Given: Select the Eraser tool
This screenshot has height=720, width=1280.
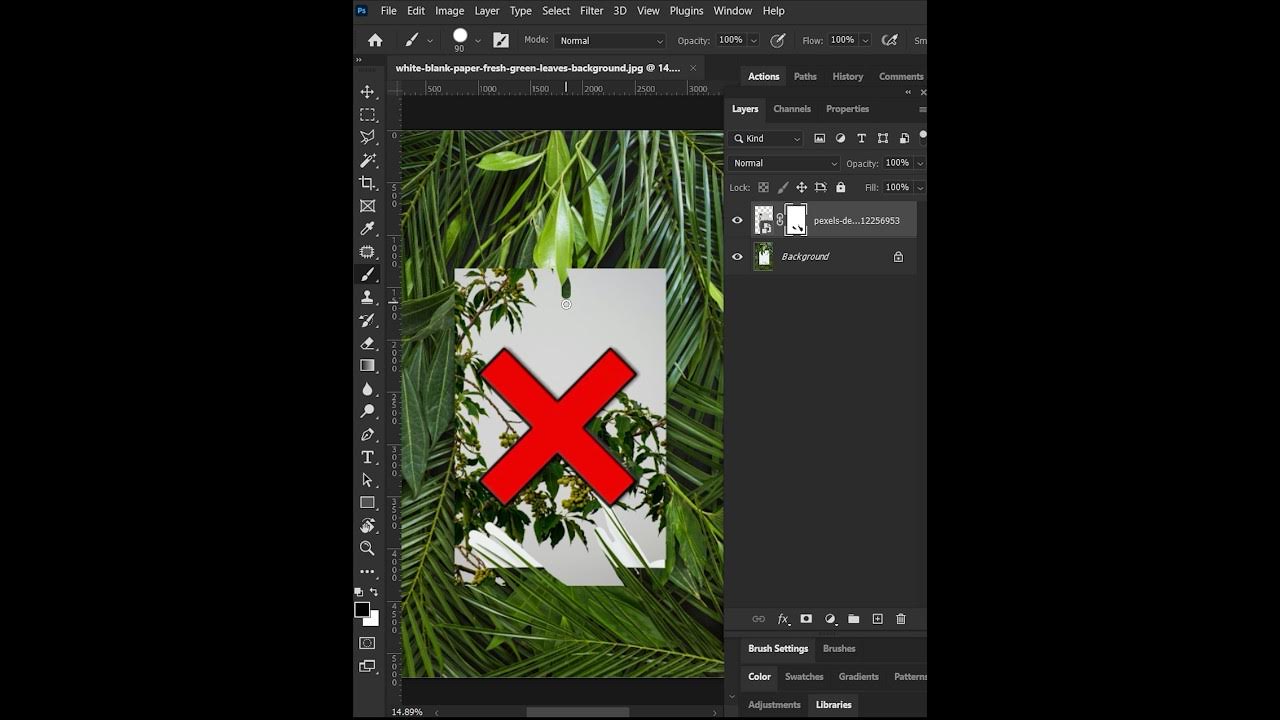Looking at the screenshot, I should pos(367,343).
